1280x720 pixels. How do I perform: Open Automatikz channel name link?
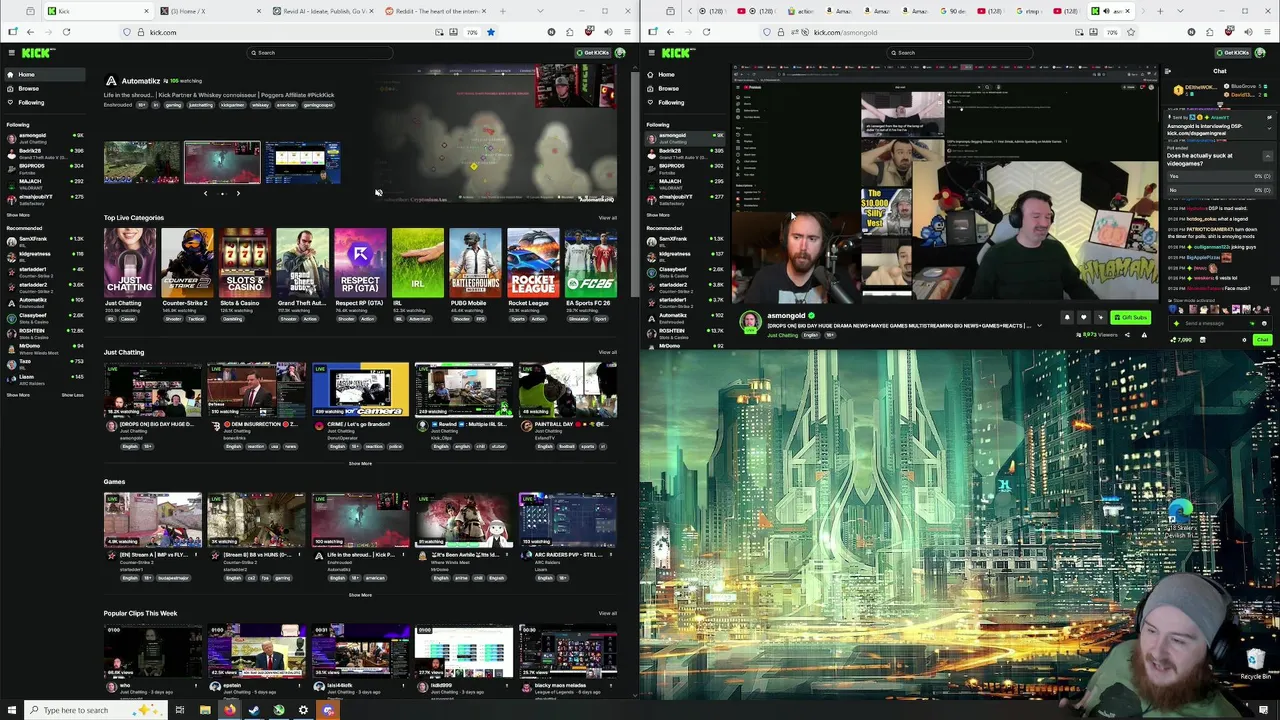click(x=141, y=81)
